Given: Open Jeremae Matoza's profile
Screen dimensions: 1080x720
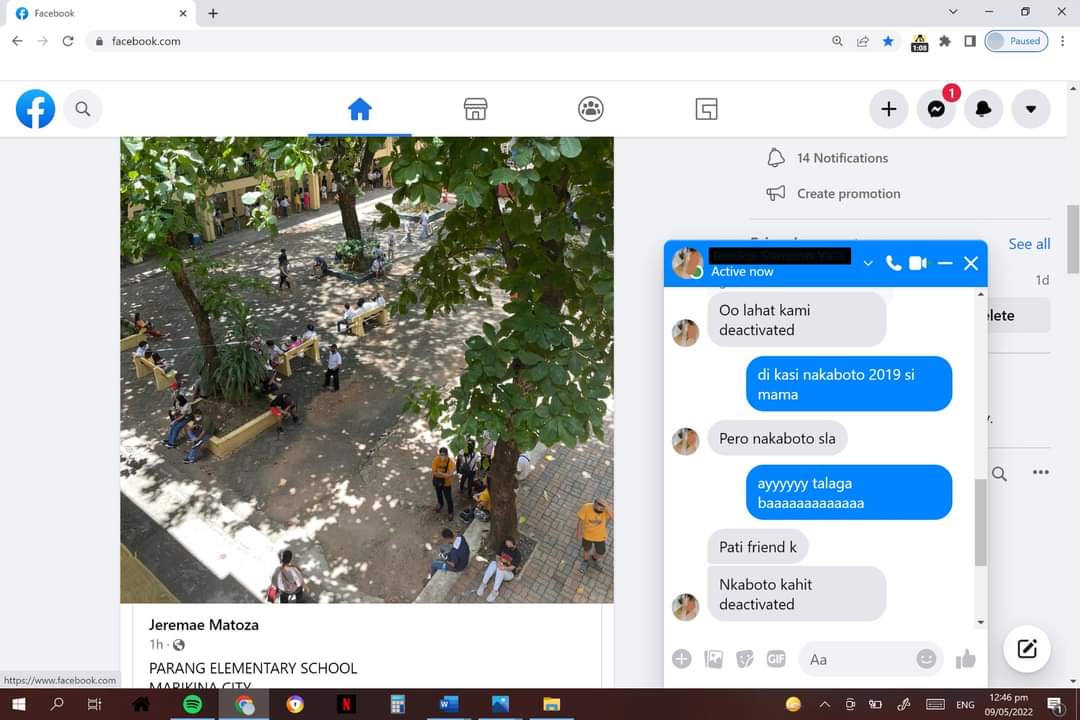Looking at the screenshot, I should click(204, 625).
